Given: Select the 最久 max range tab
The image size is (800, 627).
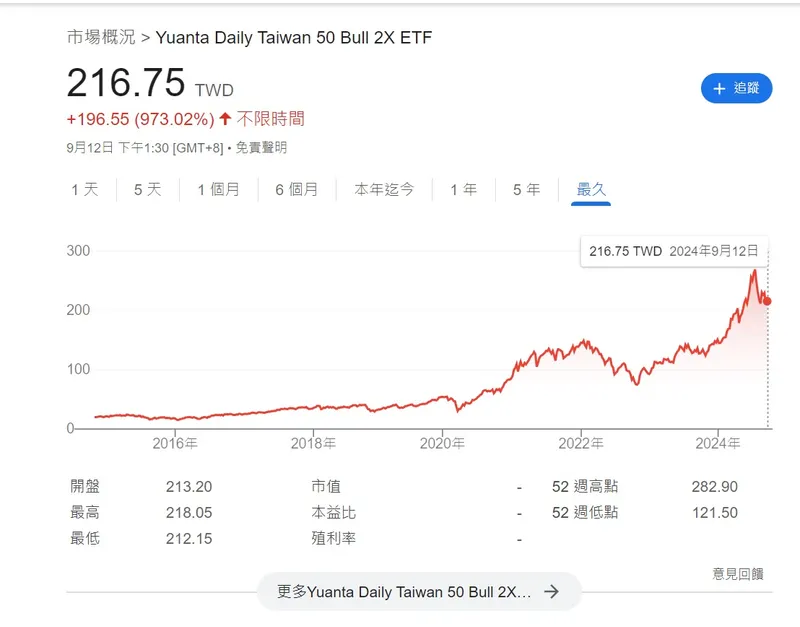Looking at the screenshot, I should point(591,189).
